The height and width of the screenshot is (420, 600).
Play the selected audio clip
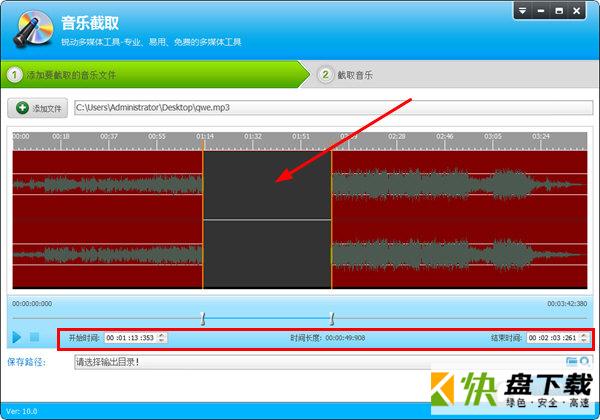coord(16,337)
